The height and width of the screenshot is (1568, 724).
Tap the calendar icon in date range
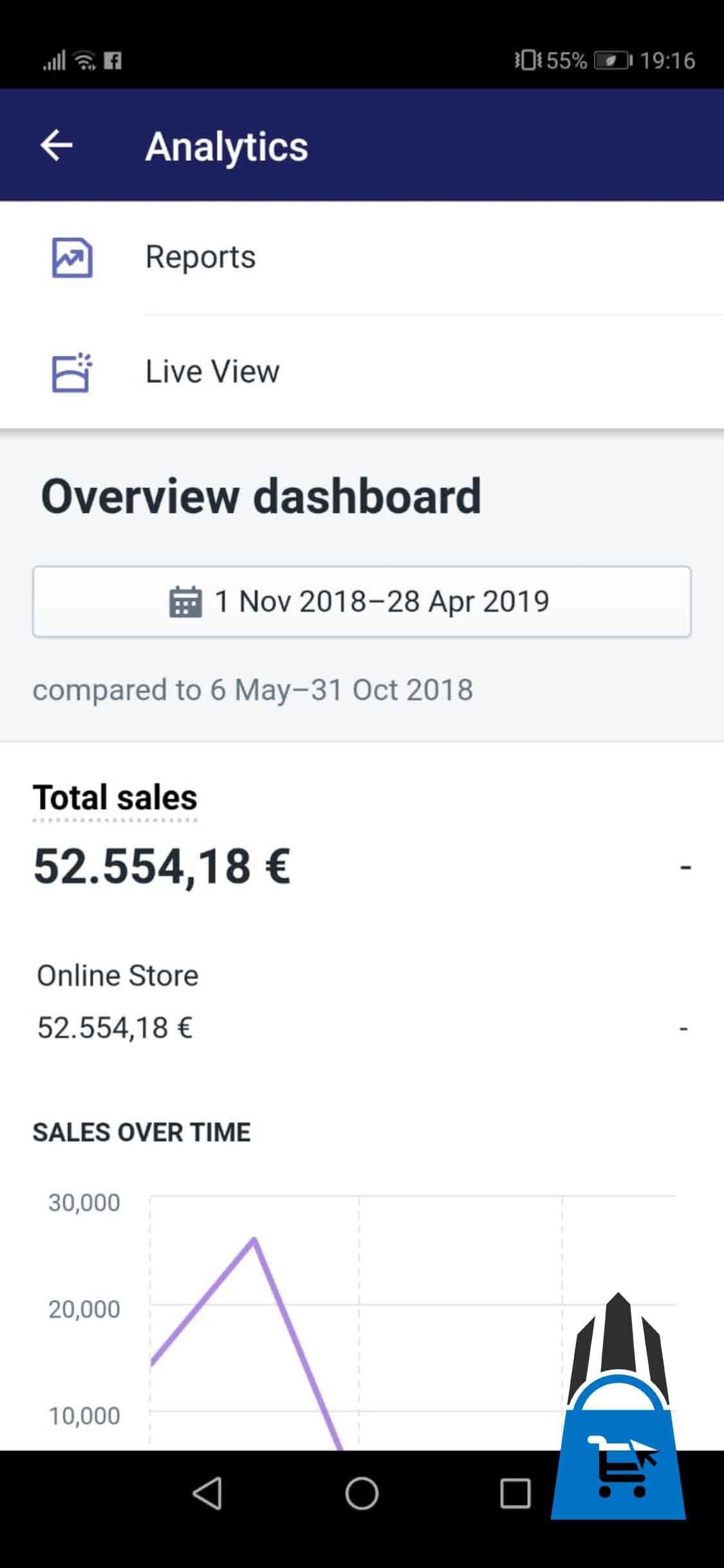pos(185,602)
